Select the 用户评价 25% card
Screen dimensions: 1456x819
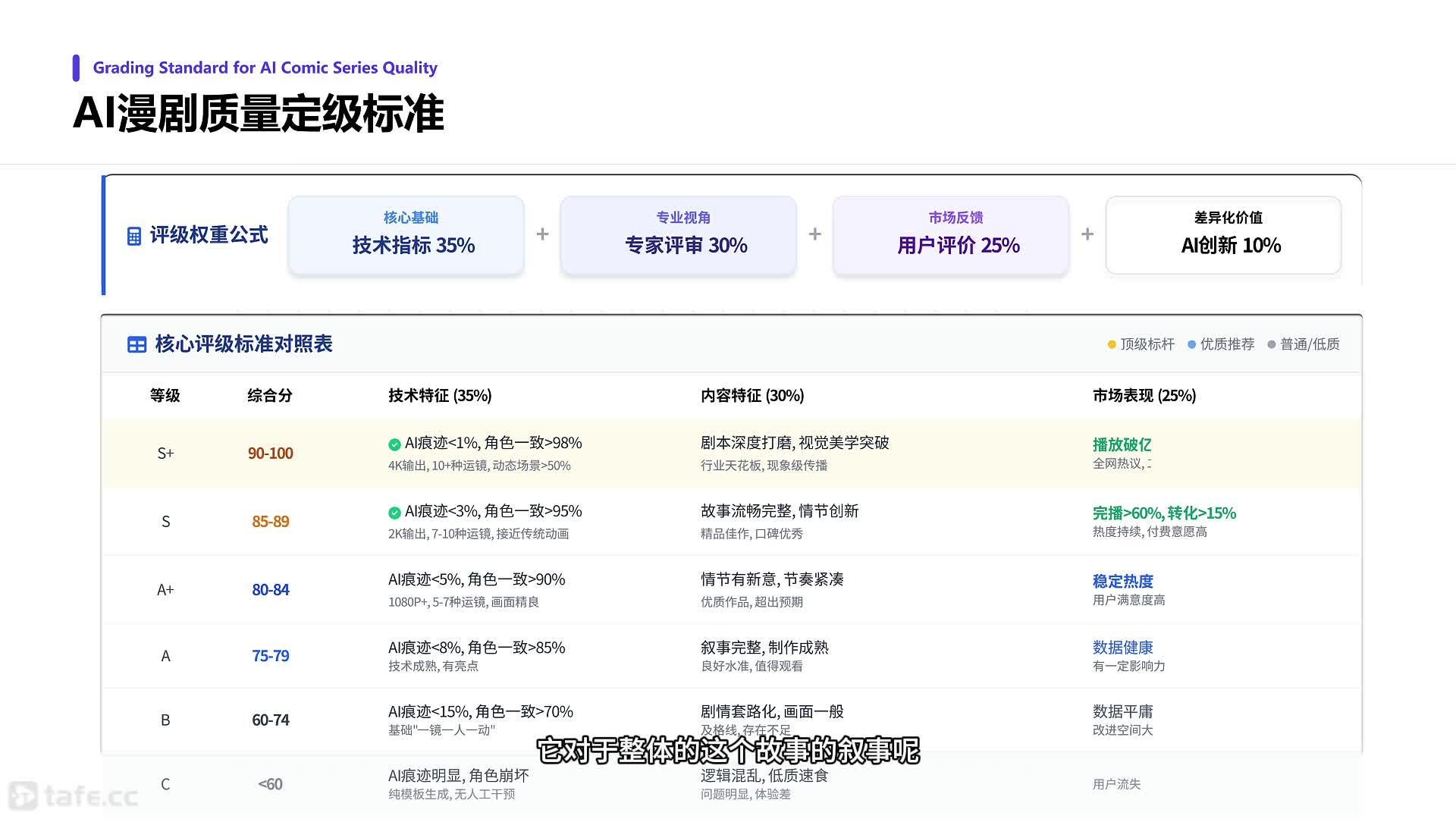951,235
